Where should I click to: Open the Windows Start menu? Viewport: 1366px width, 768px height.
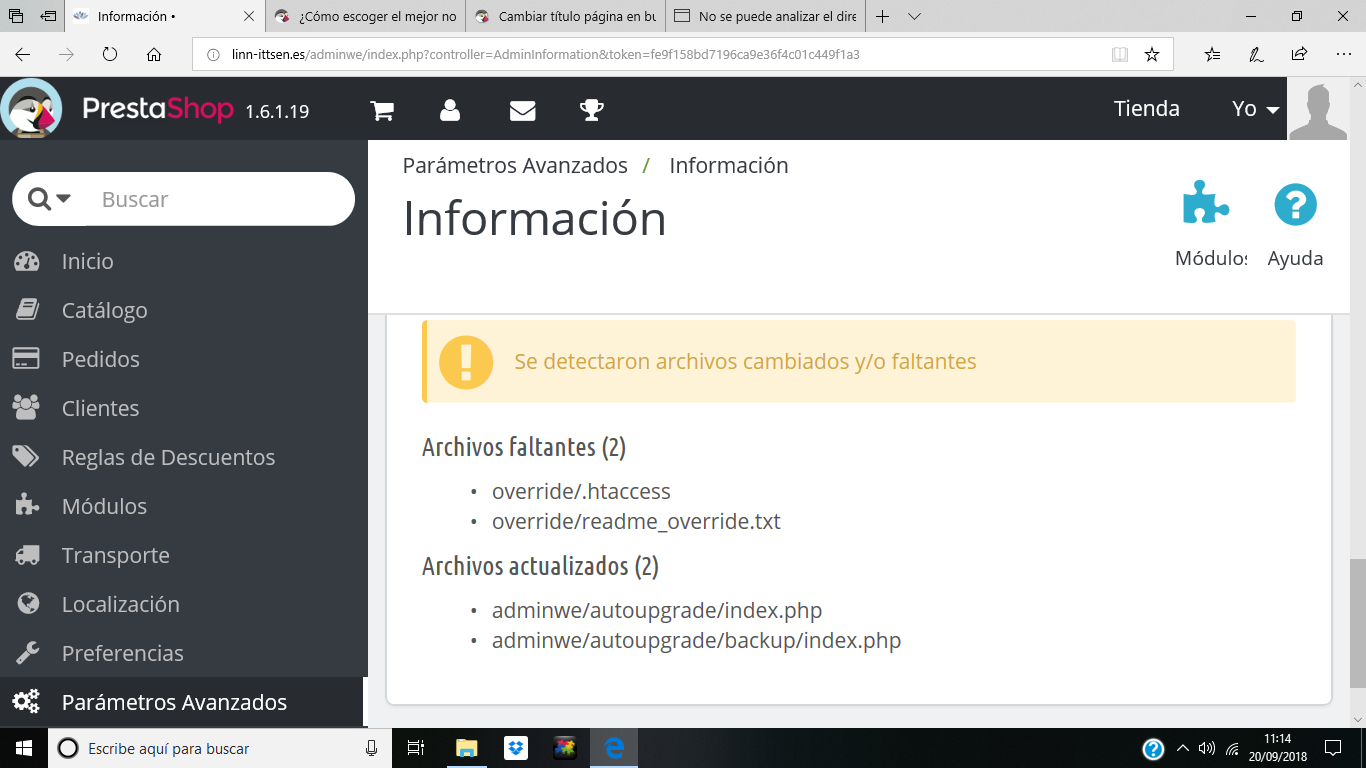pos(23,748)
